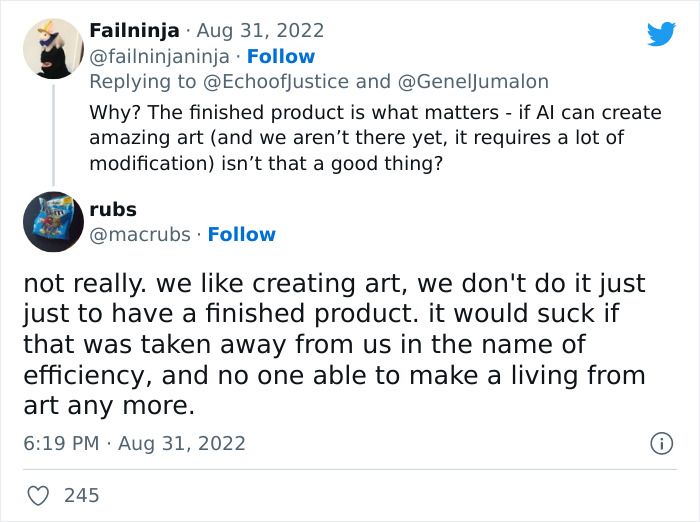Follow @failninjaninja account
The image size is (700, 522).
point(280,56)
